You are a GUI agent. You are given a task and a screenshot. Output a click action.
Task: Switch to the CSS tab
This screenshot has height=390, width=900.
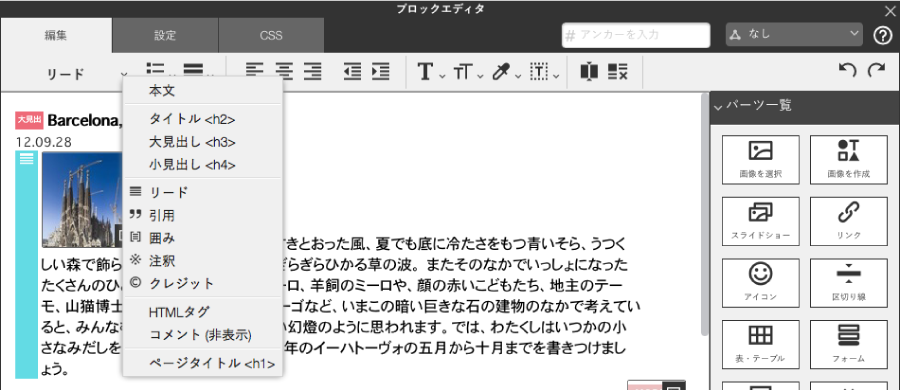[x=271, y=35]
